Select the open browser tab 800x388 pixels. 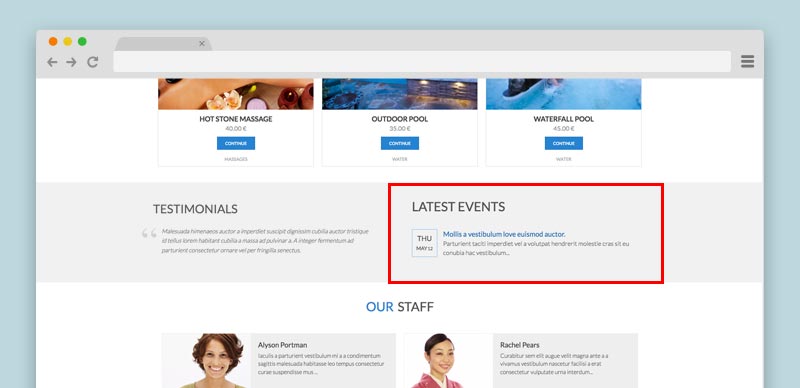point(163,44)
